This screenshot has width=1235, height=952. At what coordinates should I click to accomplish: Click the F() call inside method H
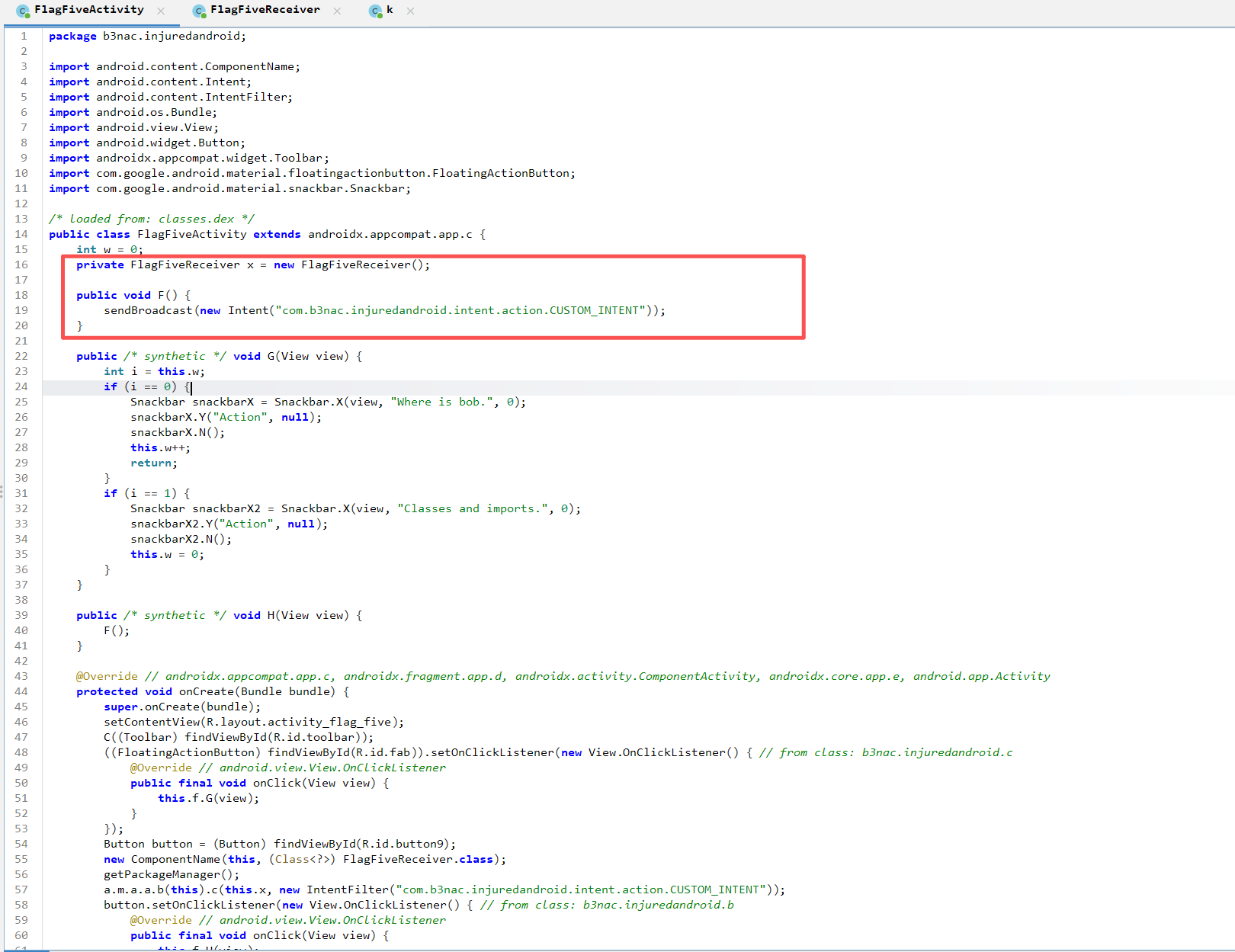[116, 630]
